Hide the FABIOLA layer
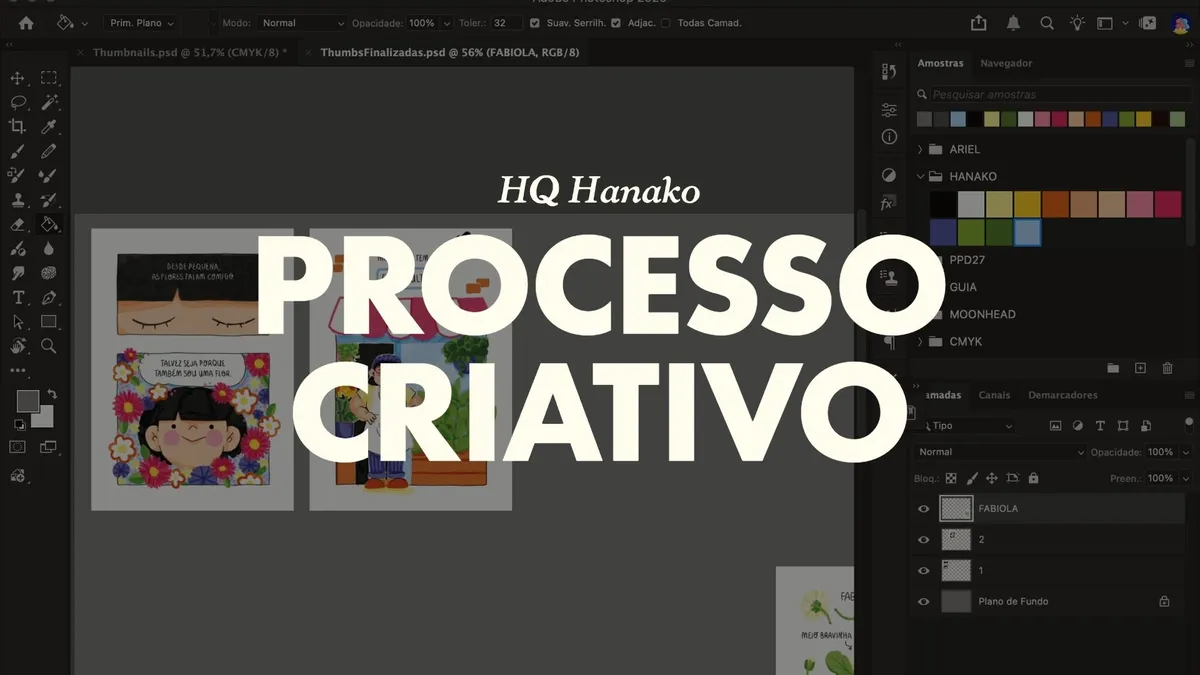The image size is (1200, 675). pyautogui.click(x=923, y=509)
